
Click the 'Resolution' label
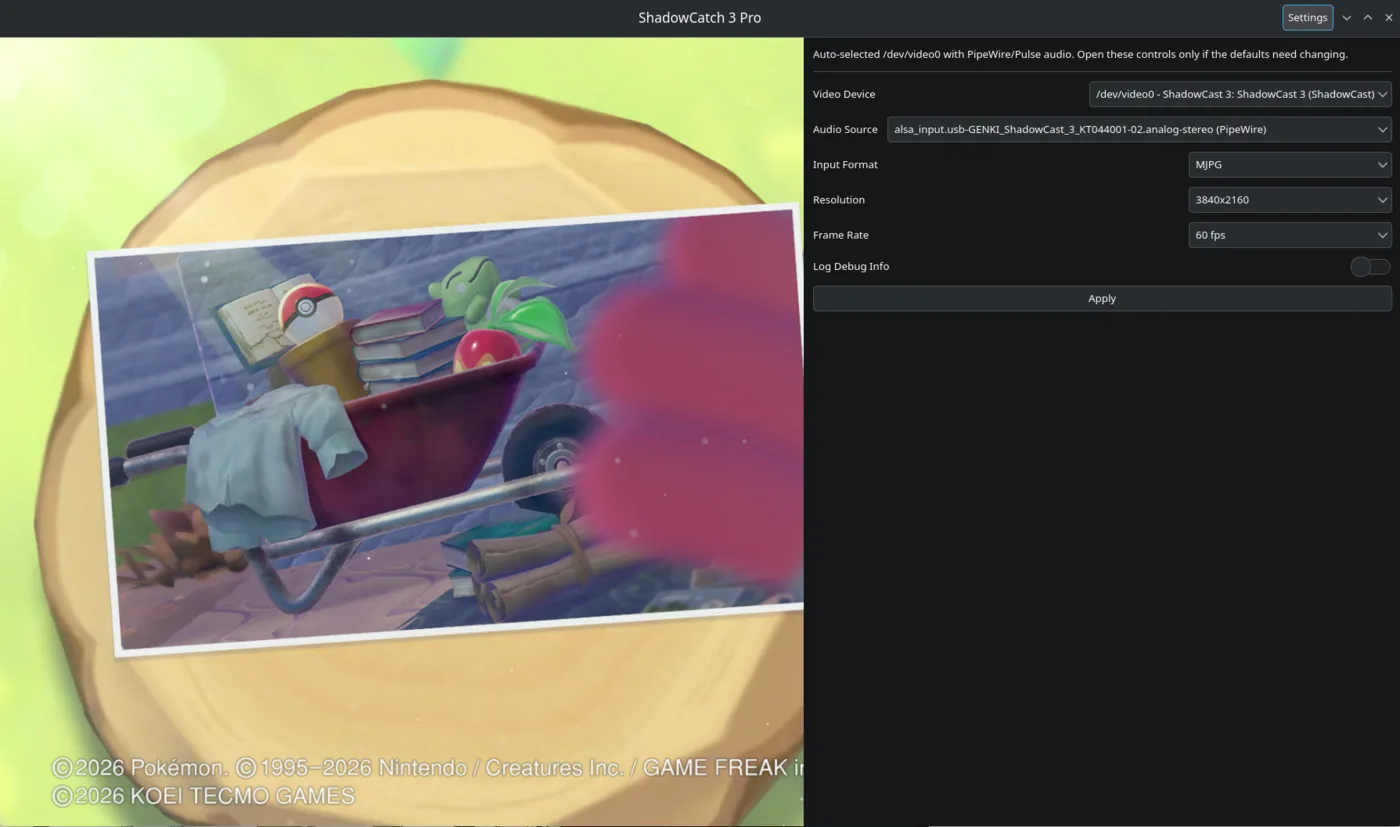pos(839,200)
